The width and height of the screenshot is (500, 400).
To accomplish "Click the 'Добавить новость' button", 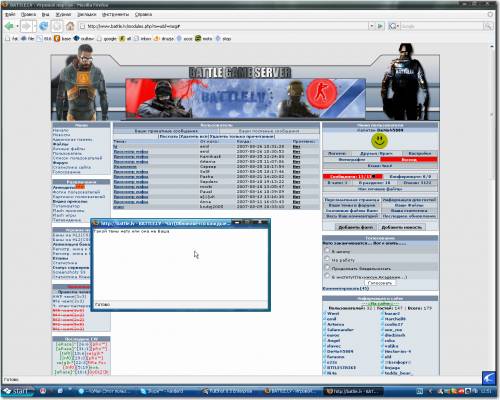I will (x=402, y=227).
